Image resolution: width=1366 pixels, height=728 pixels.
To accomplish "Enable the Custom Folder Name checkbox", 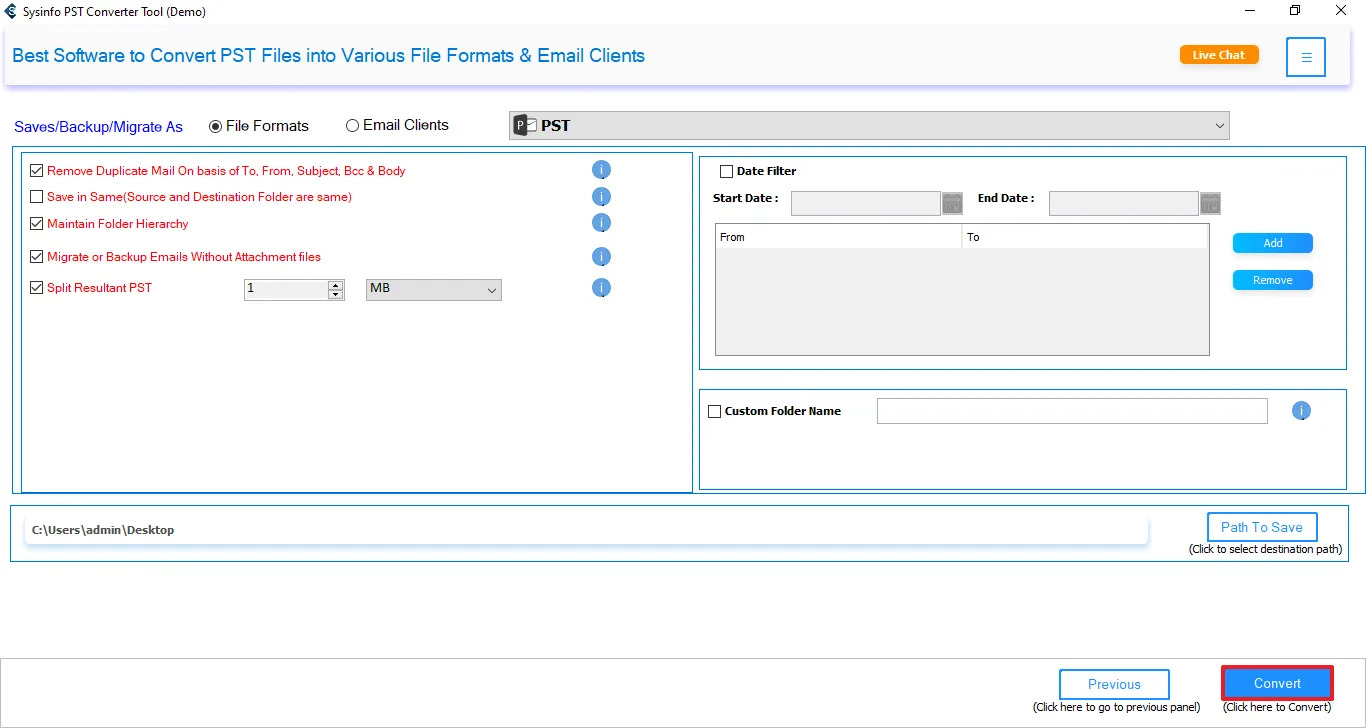I will click(715, 411).
